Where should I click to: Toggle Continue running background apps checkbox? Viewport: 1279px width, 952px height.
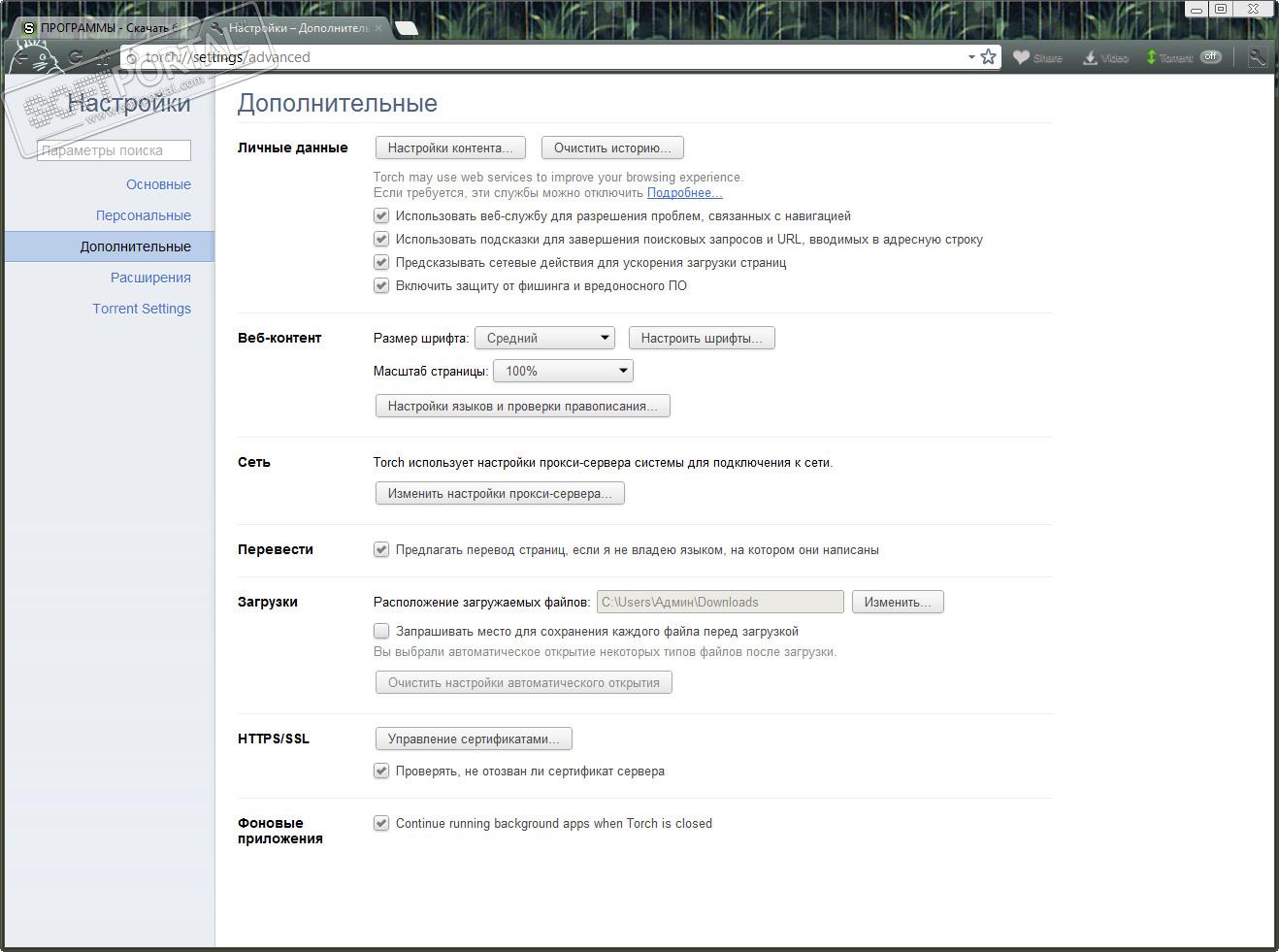[381, 823]
